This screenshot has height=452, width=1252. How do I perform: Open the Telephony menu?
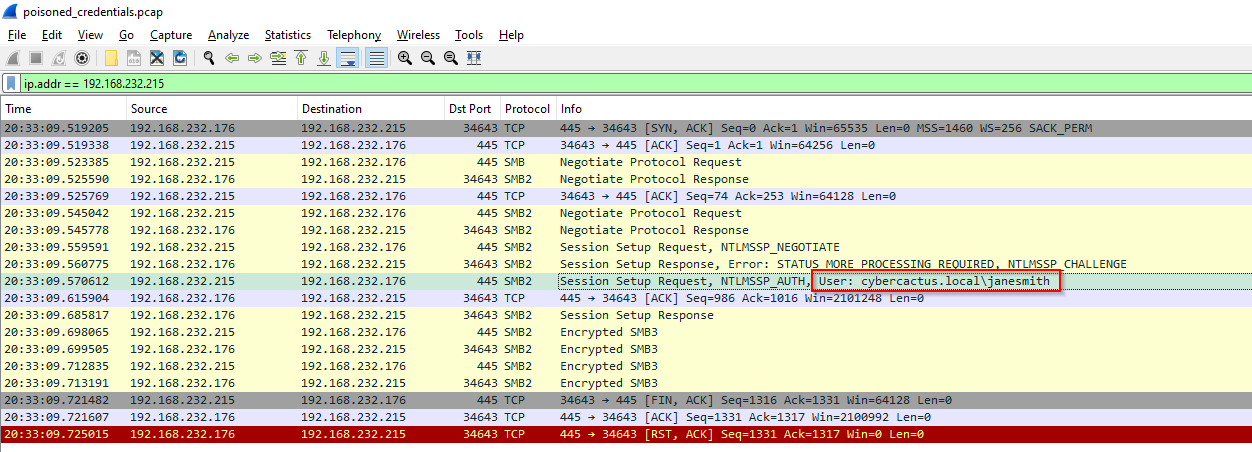click(354, 35)
